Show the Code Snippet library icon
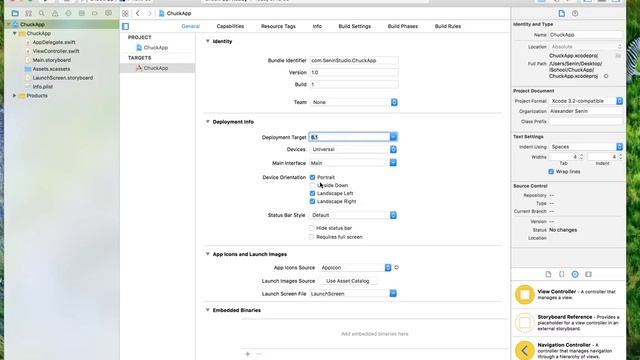This screenshot has width=640, height=360. (x=562, y=274)
